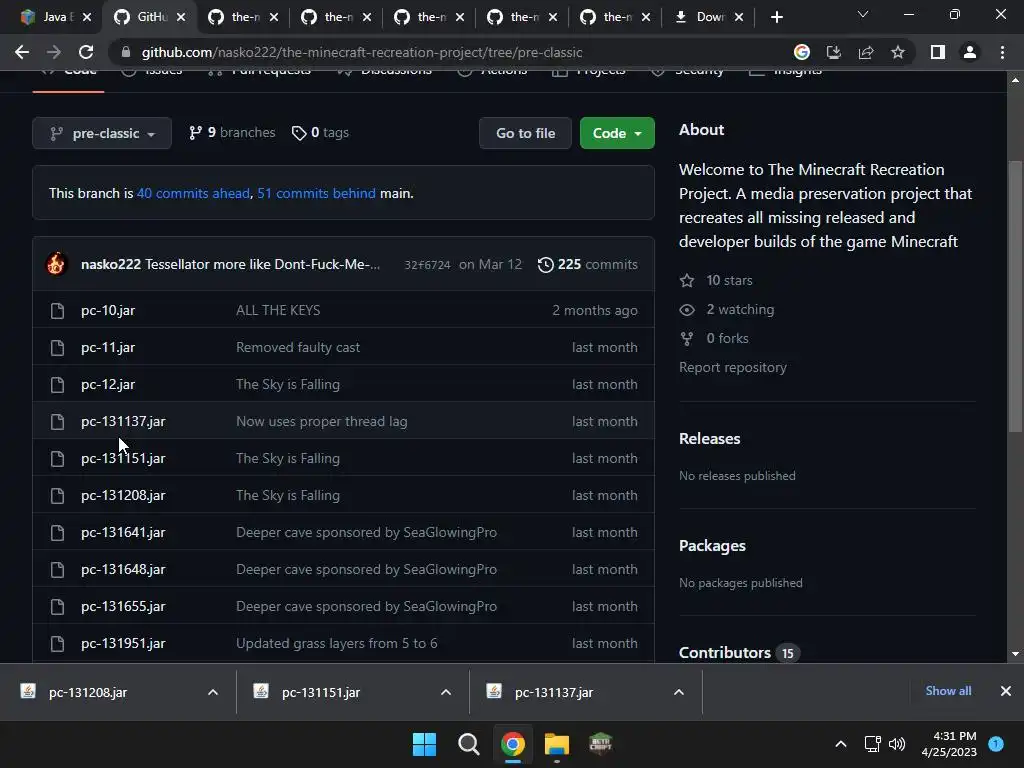This screenshot has width=1024, height=768.
Task: Click the file icon for pc-10.jar
Action: (x=57, y=311)
